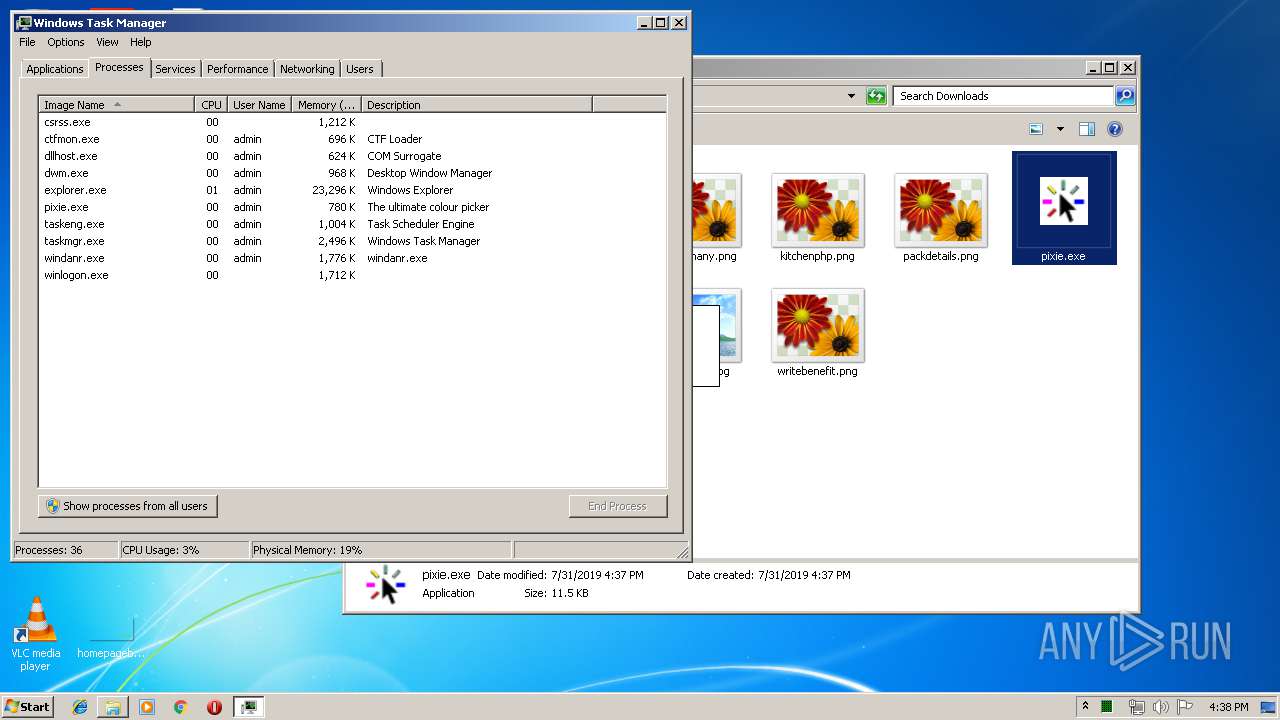Screen dimensions: 1280x720
Task: Select the taskeng.exe process row
Action: (352, 224)
